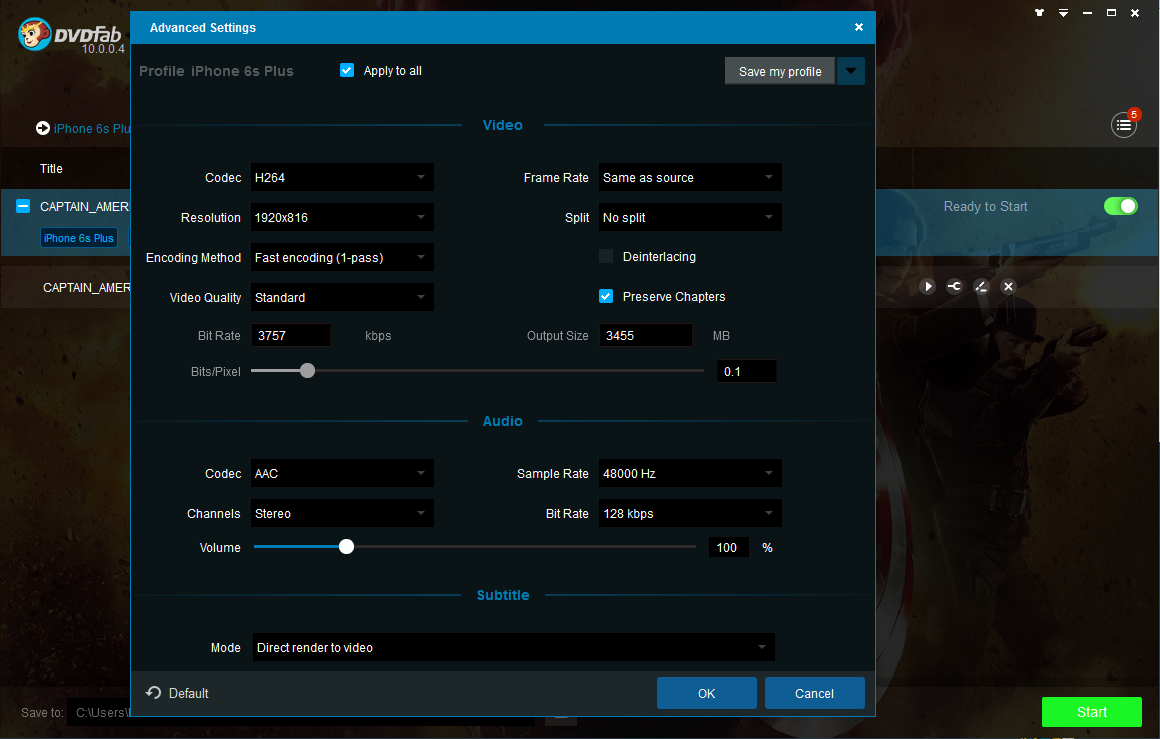This screenshot has height=739, width=1160.
Task: Expand the arrow next to Save my profile
Action: [851, 71]
